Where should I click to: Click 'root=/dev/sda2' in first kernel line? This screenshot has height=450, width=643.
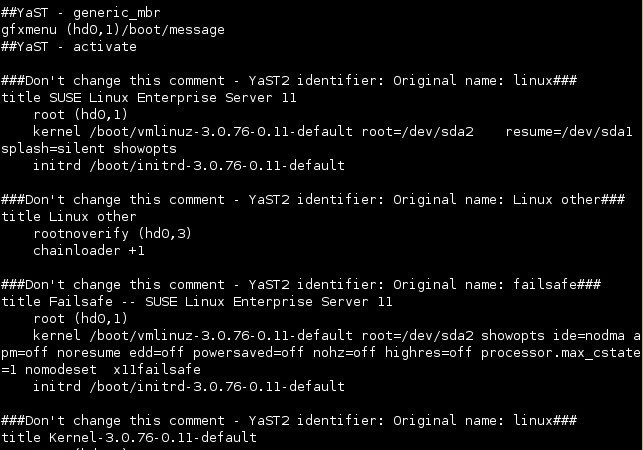tap(417, 132)
